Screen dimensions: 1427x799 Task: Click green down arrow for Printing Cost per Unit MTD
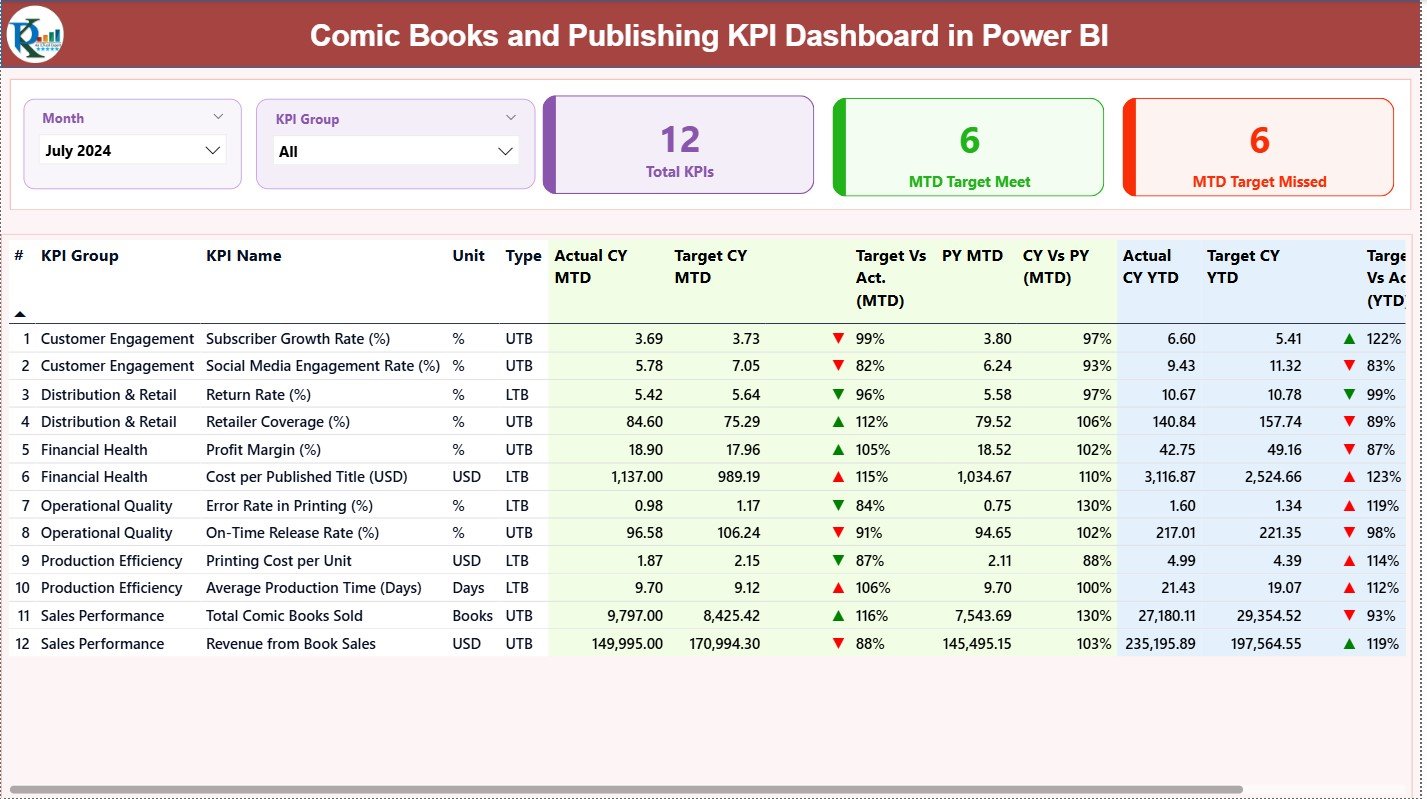[x=838, y=561]
